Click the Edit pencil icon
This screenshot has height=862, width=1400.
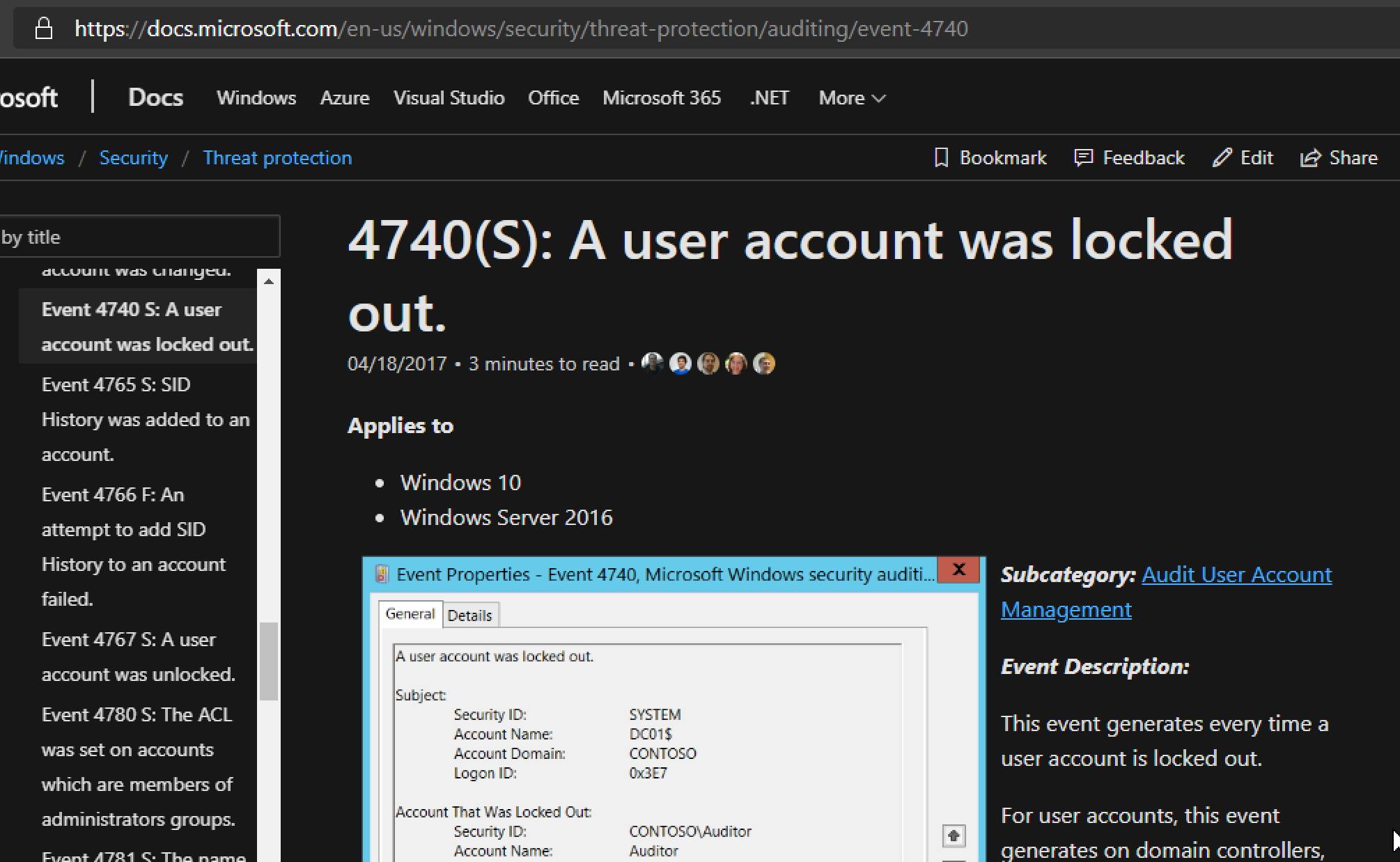(1222, 158)
